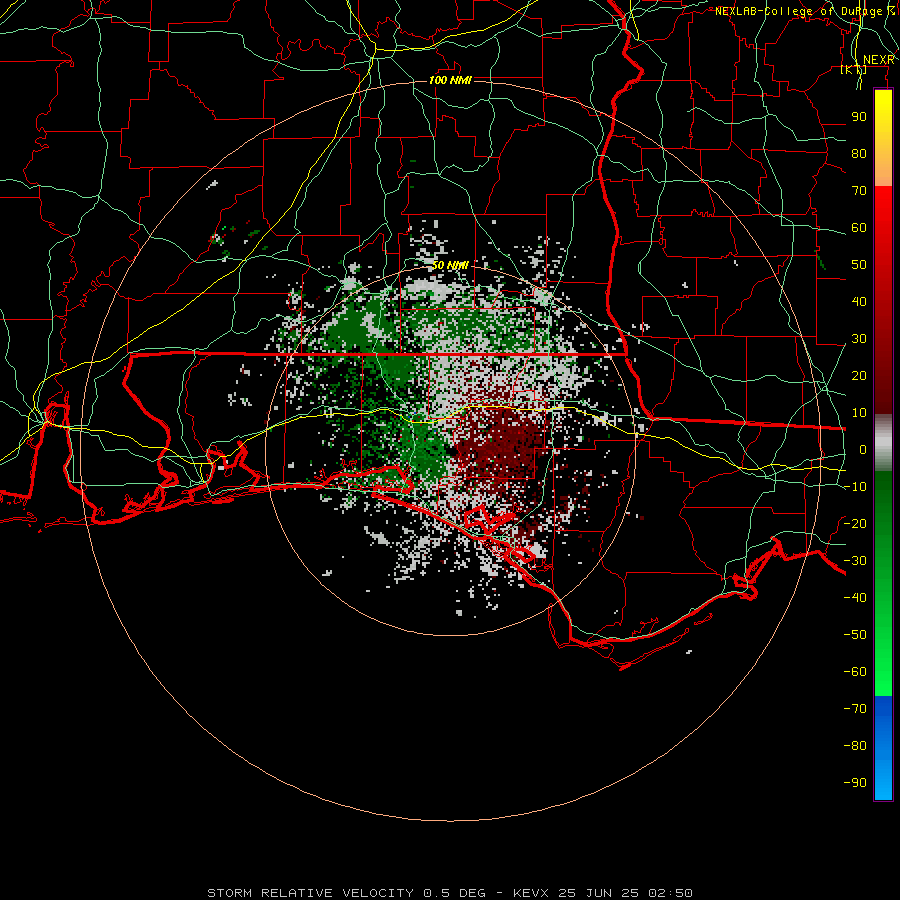
Task: Click the -60 value on velocity scale
Action: click(x=855, y=672)
